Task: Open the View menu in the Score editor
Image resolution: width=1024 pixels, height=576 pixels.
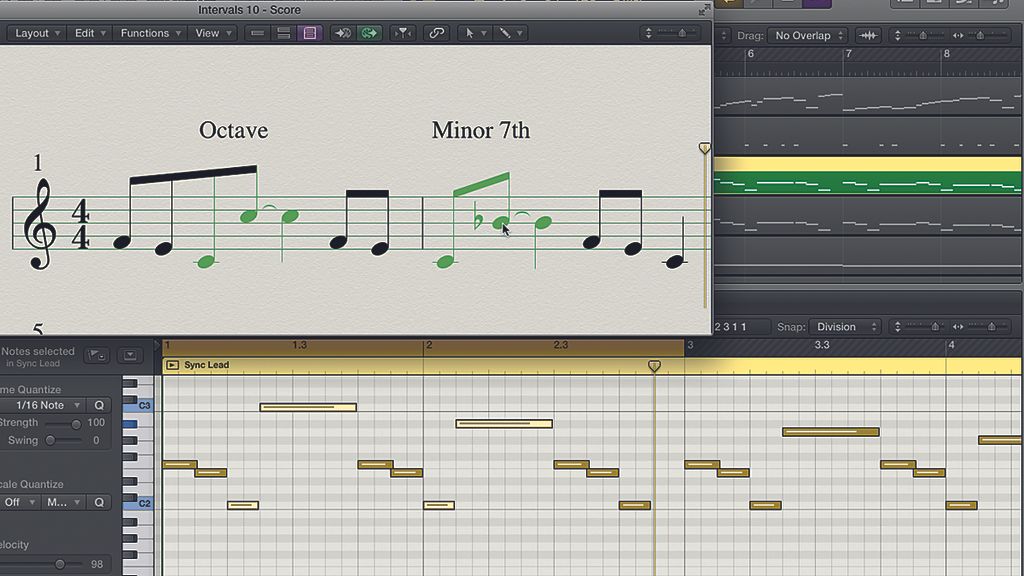Action: coord(210,33)
